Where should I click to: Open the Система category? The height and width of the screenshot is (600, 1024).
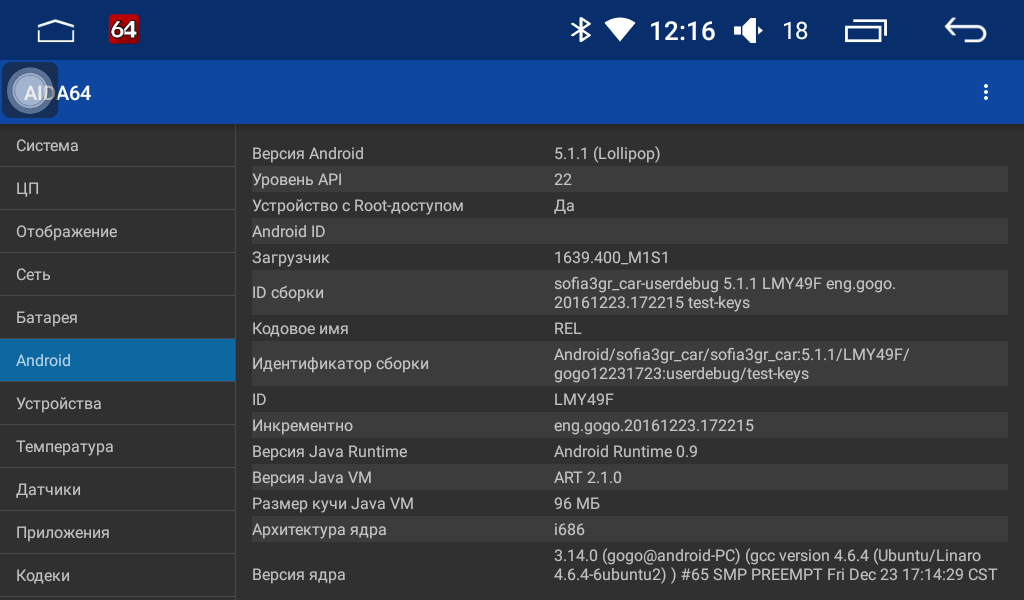click(117, 146)
